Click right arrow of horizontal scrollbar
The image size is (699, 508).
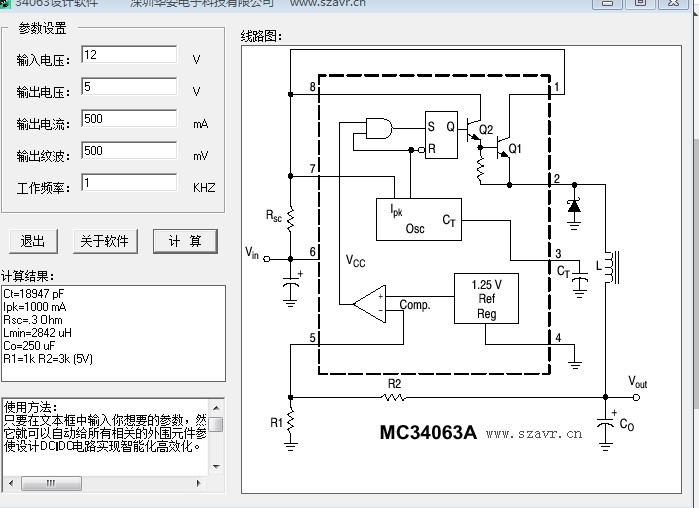pyautogui.click(x=198, y=483)
